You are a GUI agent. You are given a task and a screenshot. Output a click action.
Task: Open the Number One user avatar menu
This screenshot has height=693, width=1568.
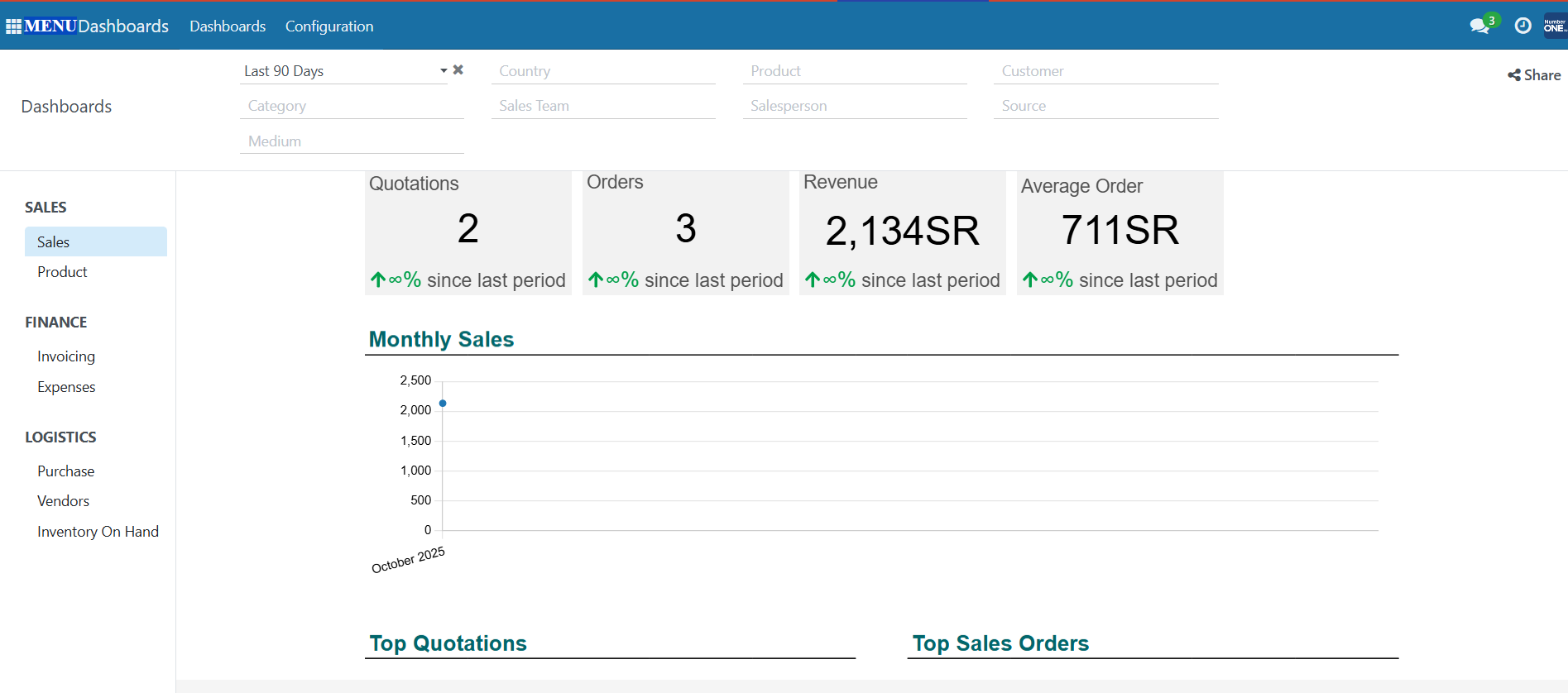1554,26
